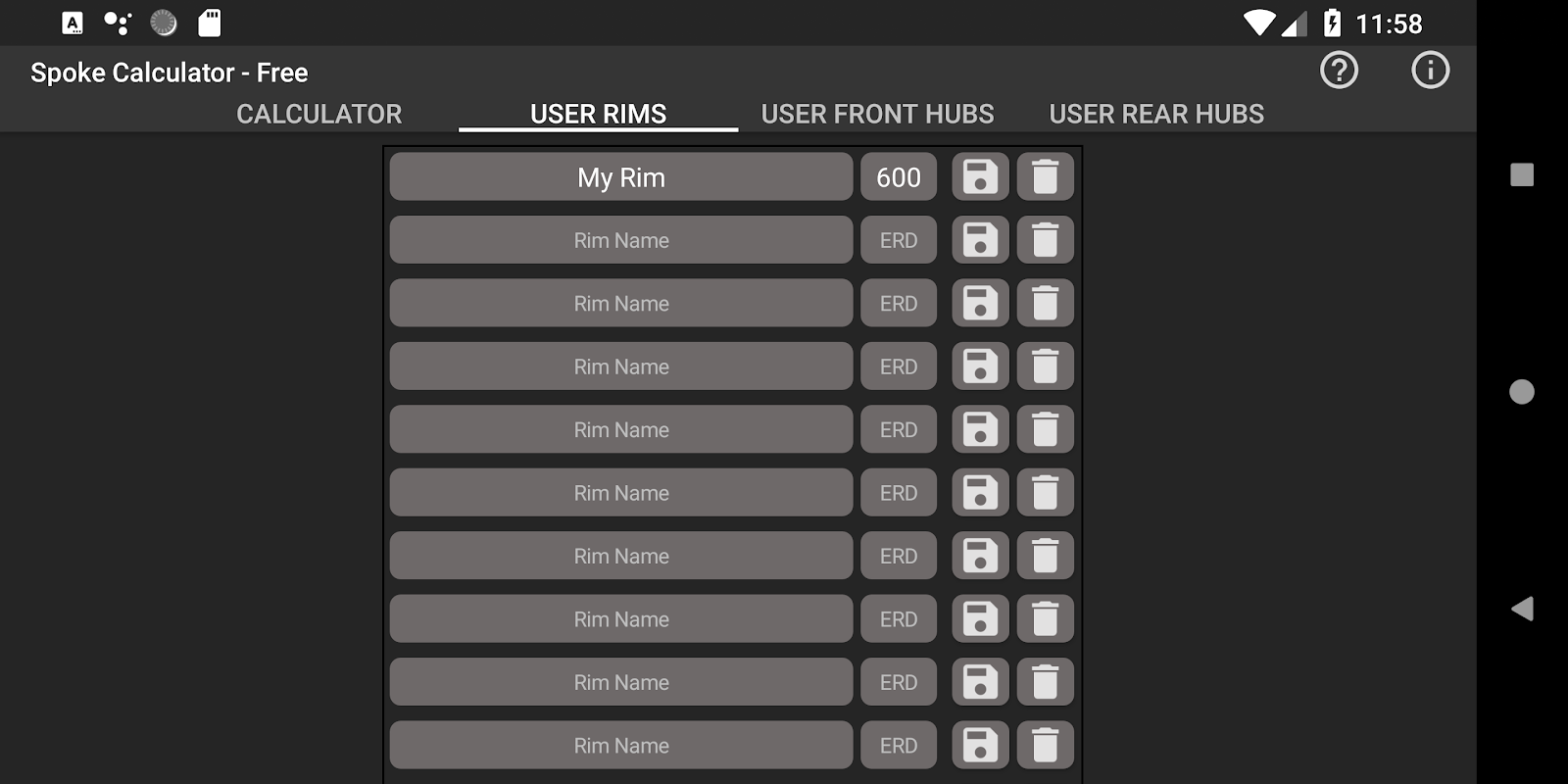Focus the third row Rim Name field
Viewport: 1568px width, 784px height.
coord(621,303)
